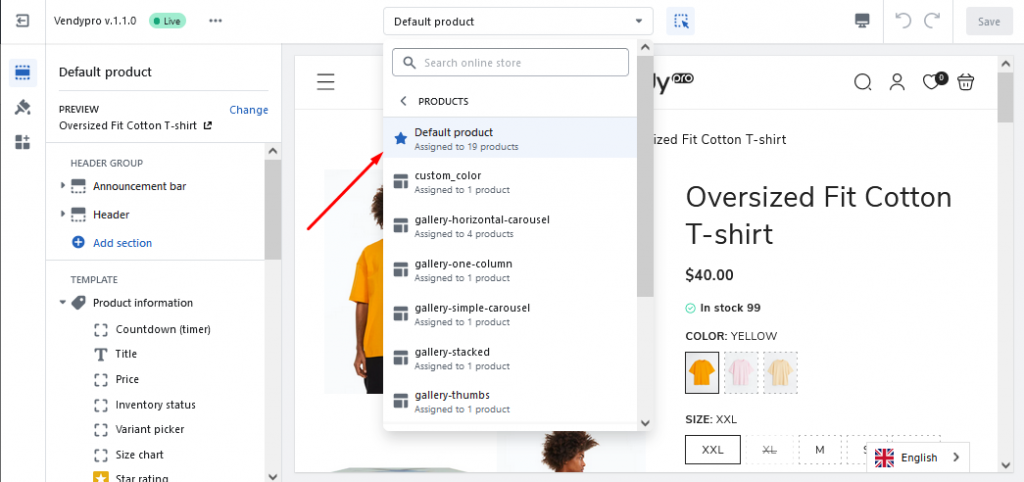Click the Search online store field

click(x=510, y=63)
